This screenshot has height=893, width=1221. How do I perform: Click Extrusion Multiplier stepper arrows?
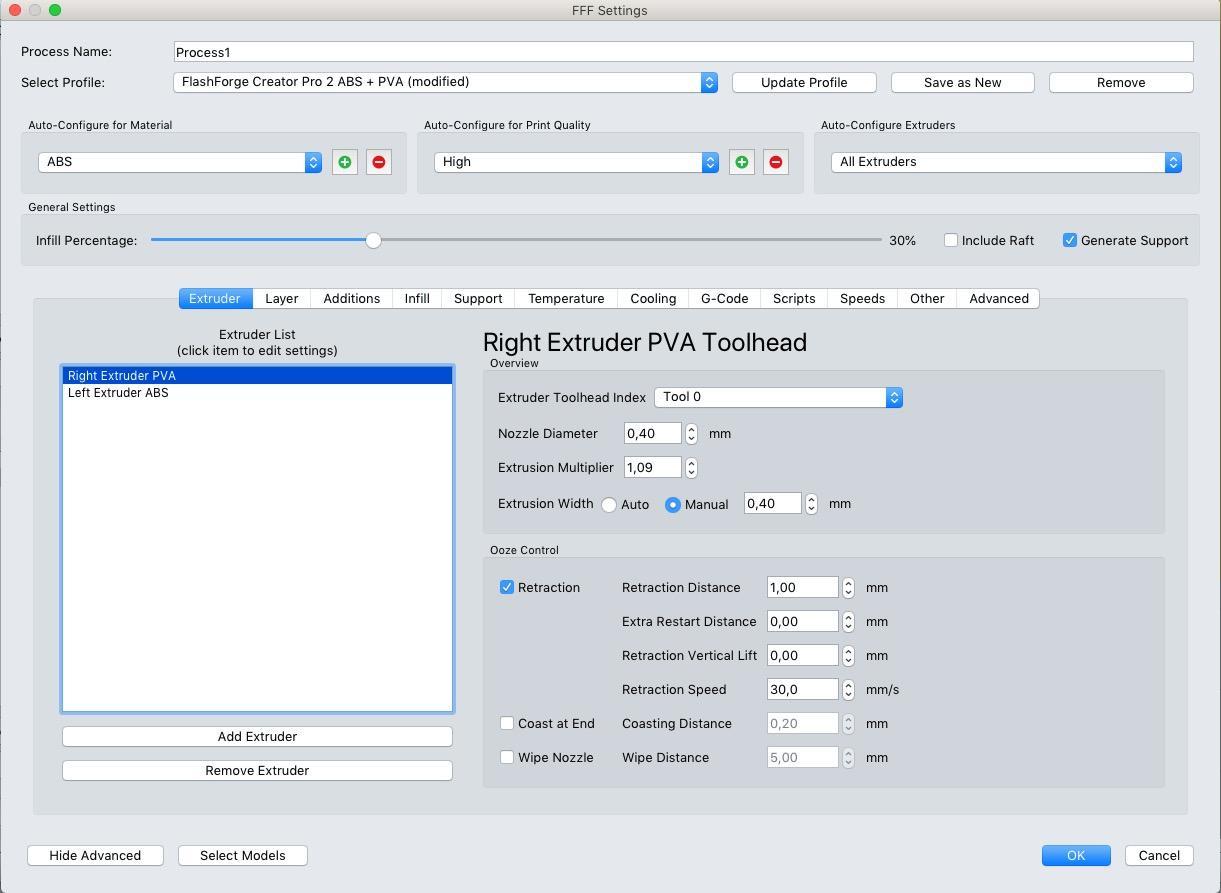[x=691, y=468]
